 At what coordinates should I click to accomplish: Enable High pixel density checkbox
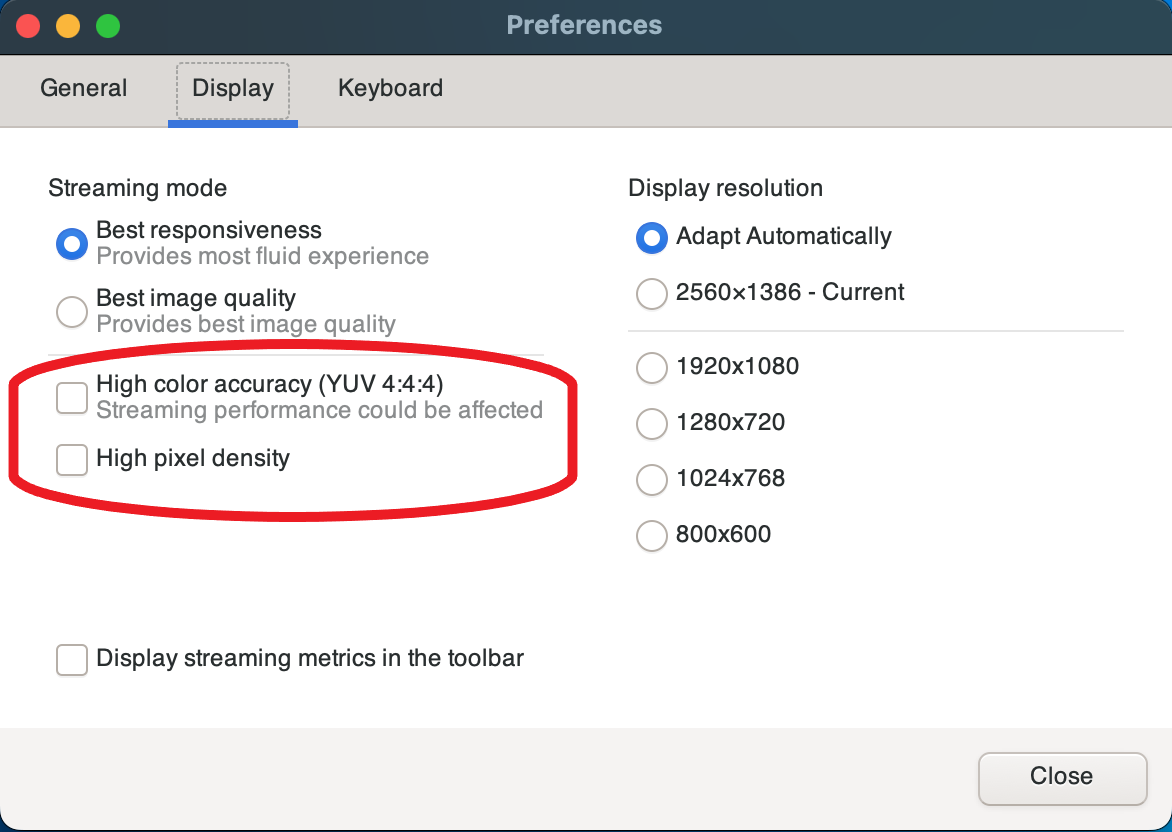coord(72,459)
